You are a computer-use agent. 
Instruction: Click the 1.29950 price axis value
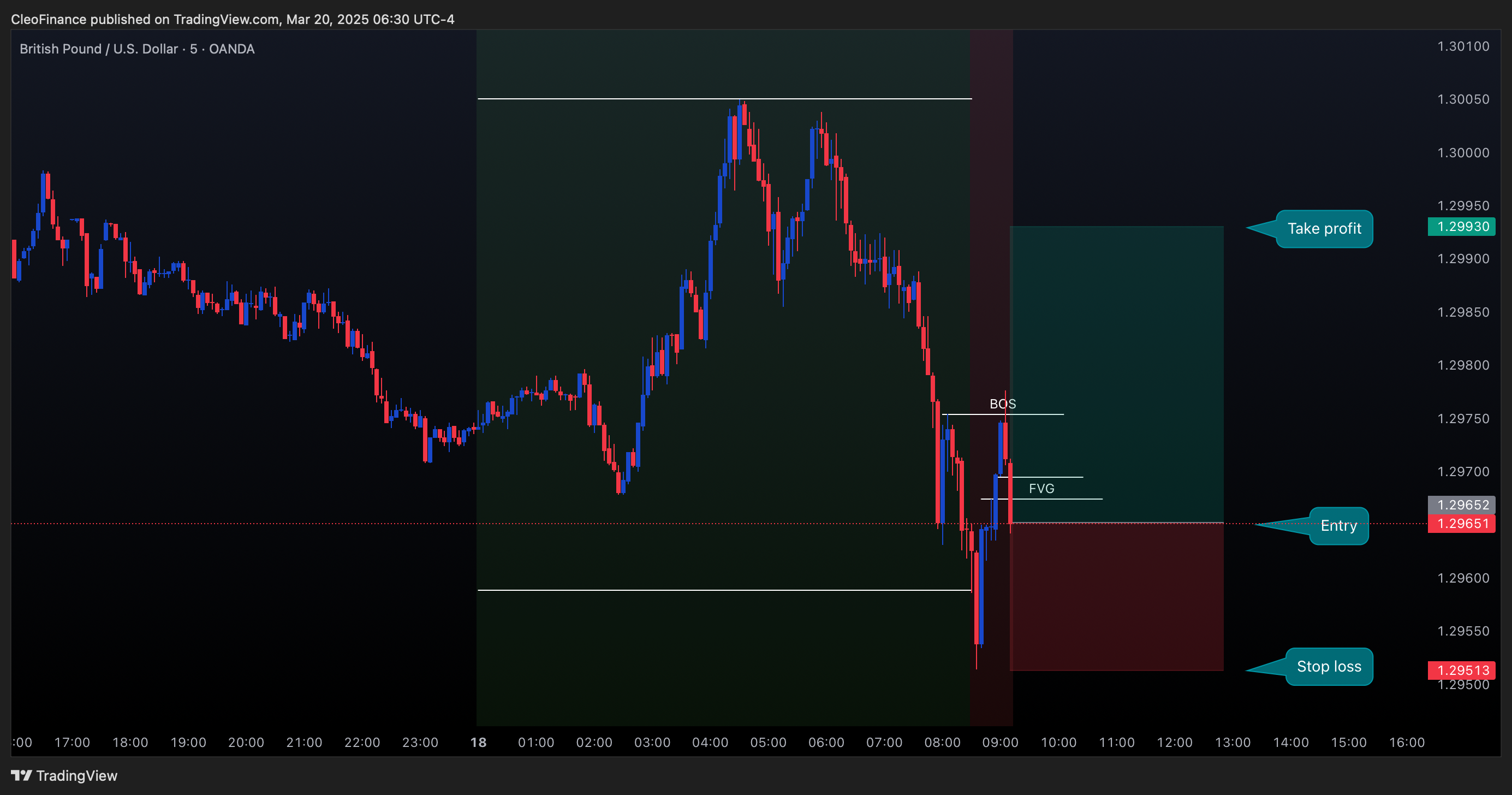coord(1463,205)
